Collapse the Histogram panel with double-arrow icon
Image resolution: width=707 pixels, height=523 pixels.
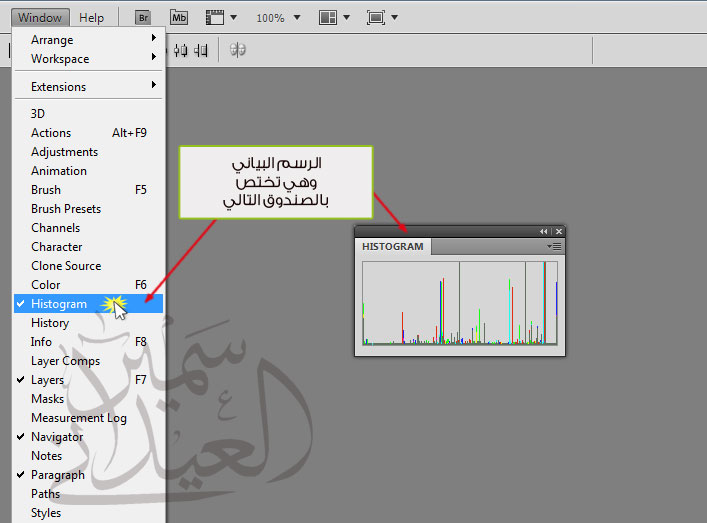point(544,231)
